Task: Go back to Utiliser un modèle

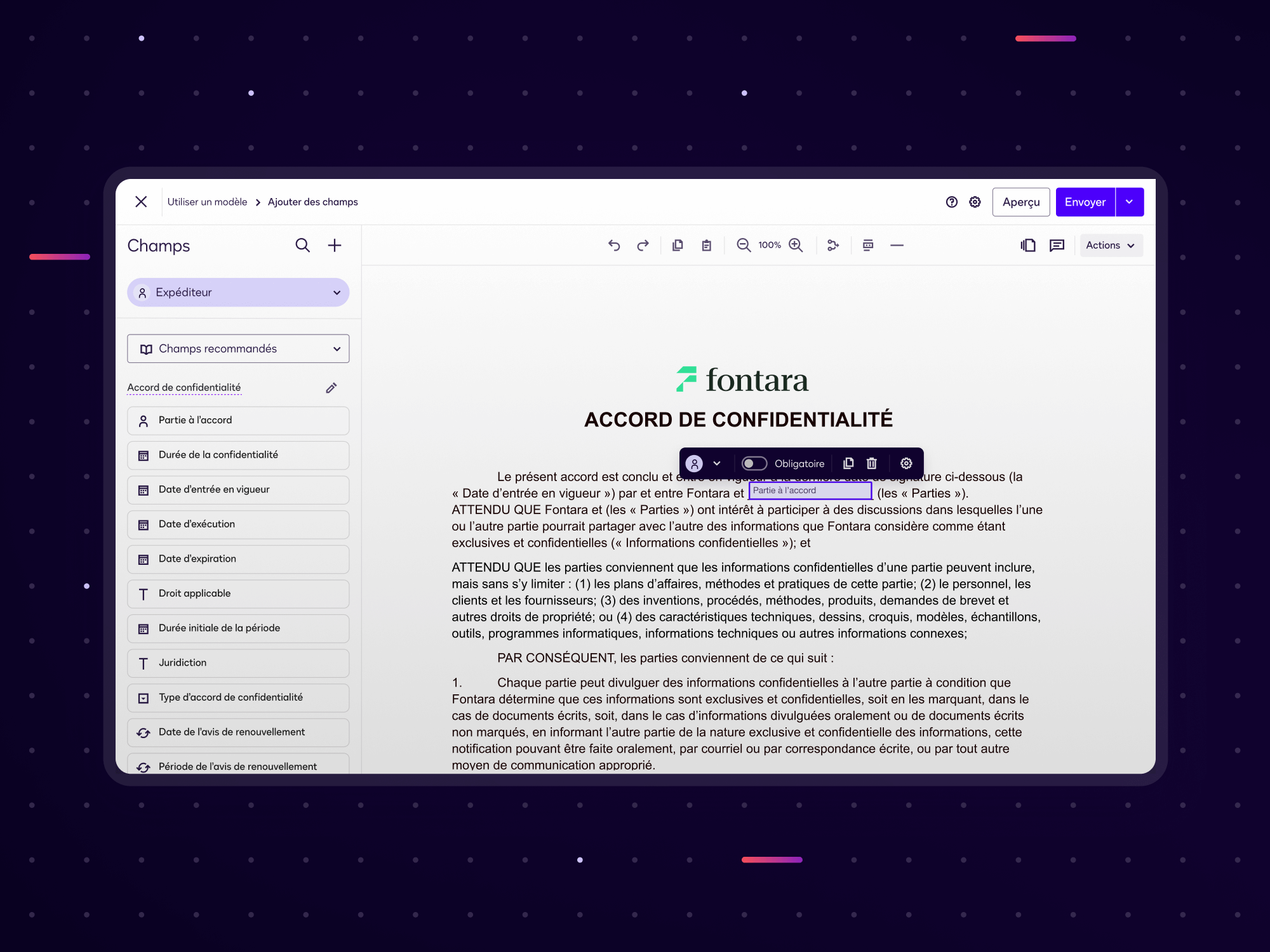Action: point(207,202)
